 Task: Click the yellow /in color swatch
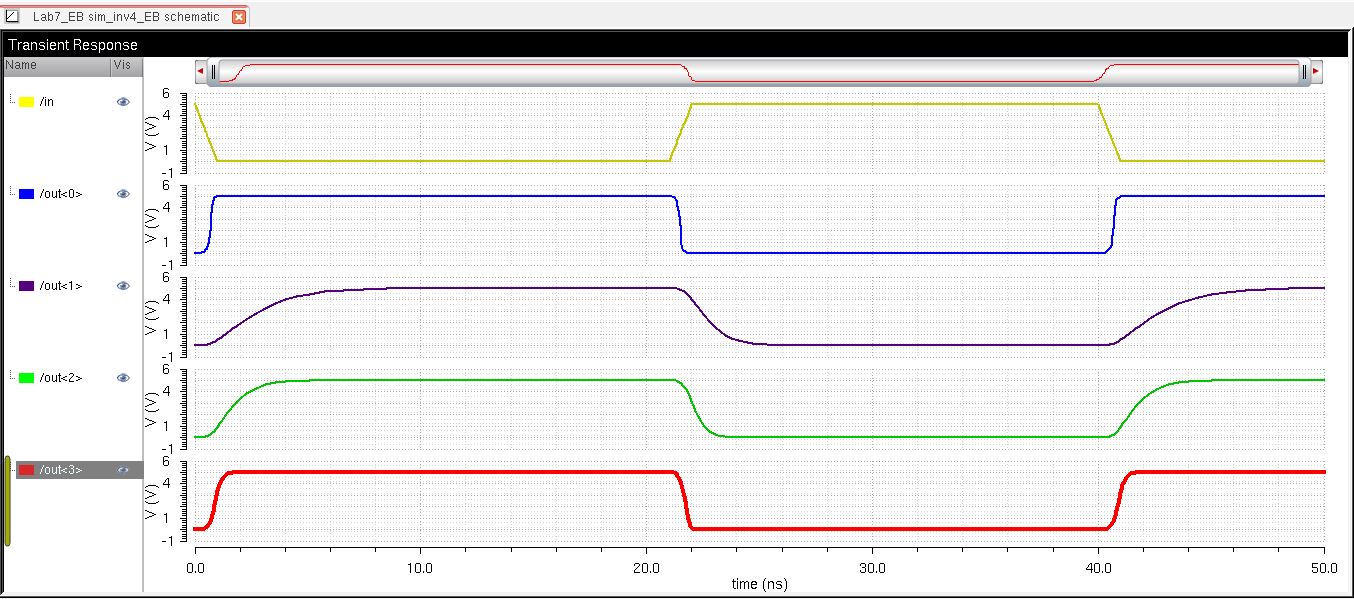coord(27,102)
